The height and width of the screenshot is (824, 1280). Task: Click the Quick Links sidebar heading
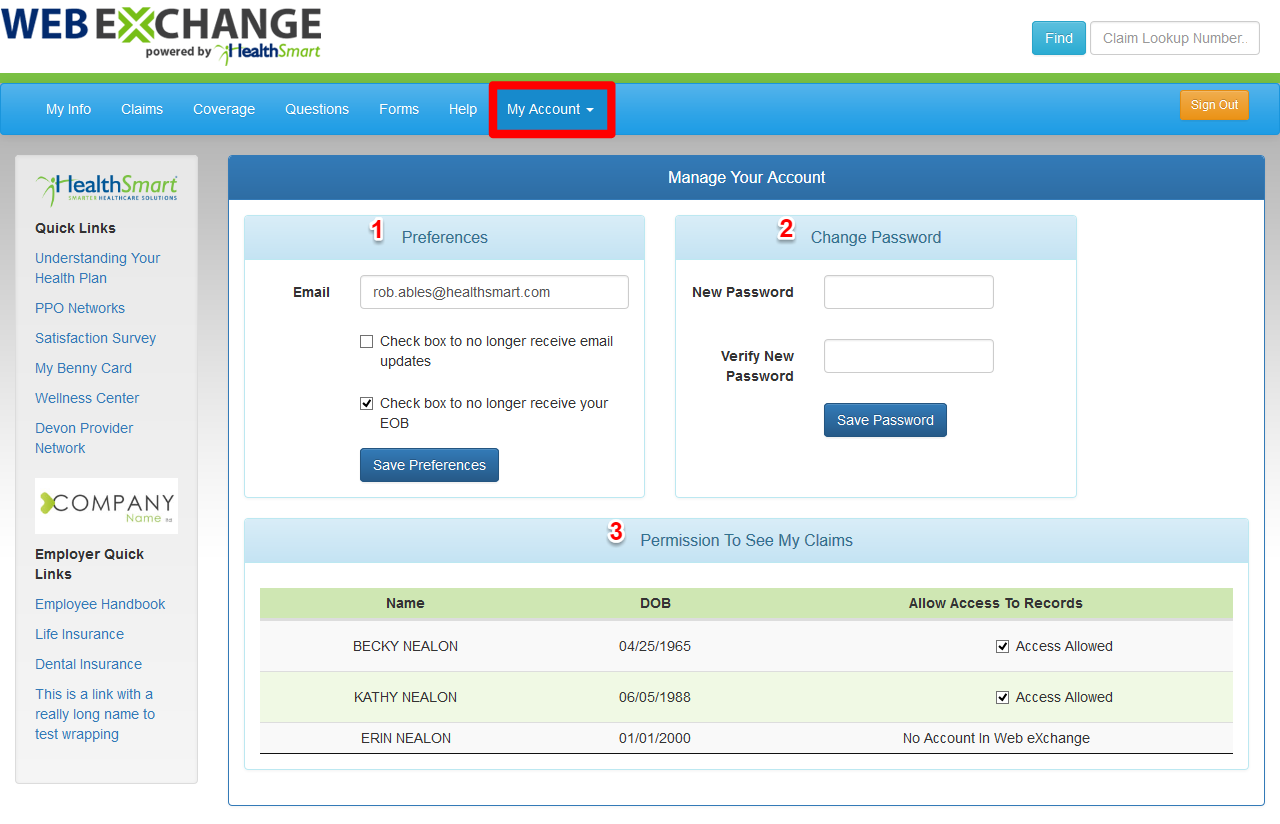tap(75, 228)
